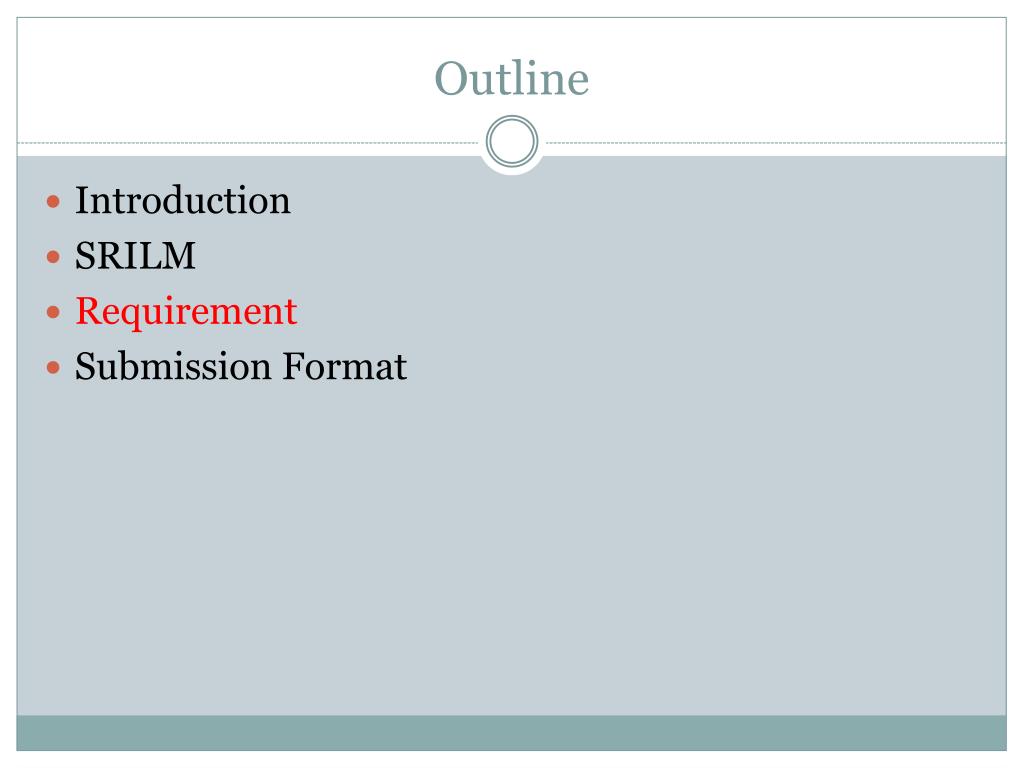This screenshot has height=768, width=1024.
Task: Click the orange bullet before Requirement
Action: pos(54,312)
